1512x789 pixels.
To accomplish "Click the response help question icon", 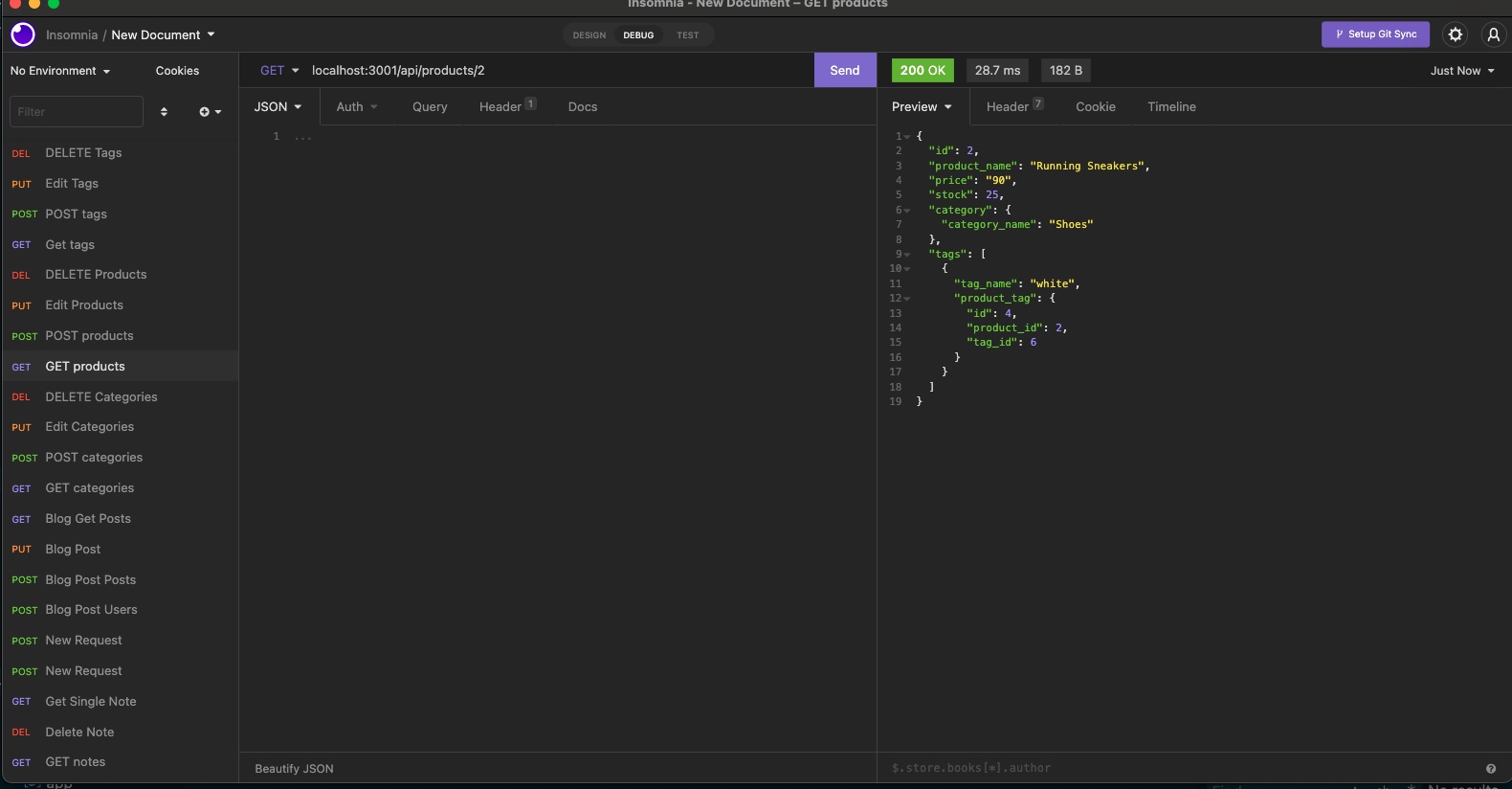I will pyautogui.click(x=1490, y=768).
